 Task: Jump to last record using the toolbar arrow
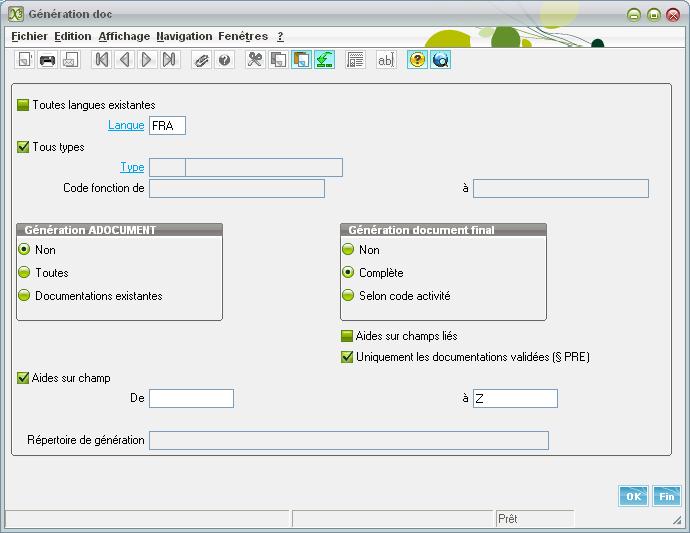(x=170, y=60)
